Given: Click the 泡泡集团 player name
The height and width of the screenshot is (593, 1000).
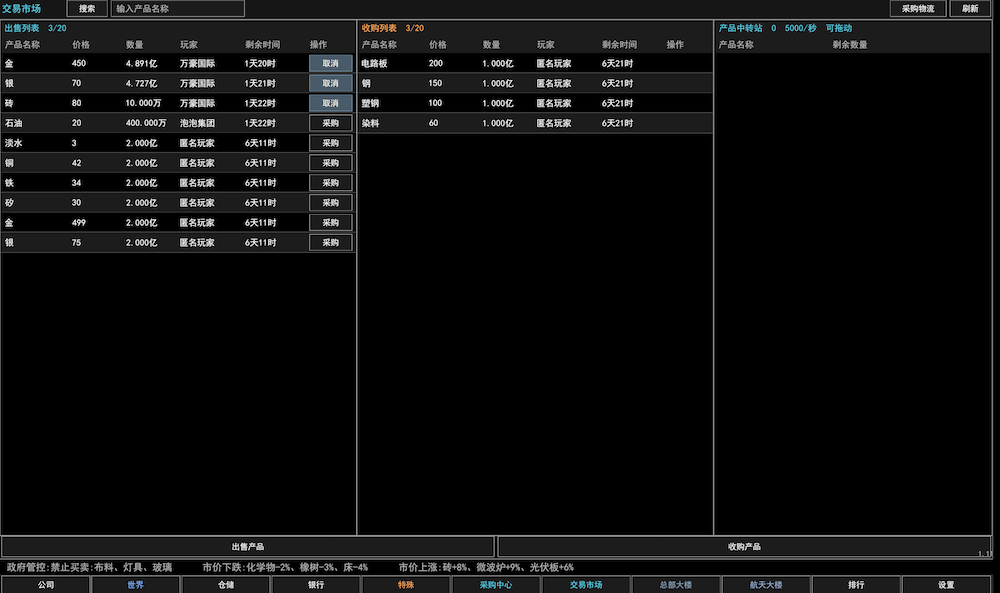Looking at the screenshot, I should tap(197, 123).
